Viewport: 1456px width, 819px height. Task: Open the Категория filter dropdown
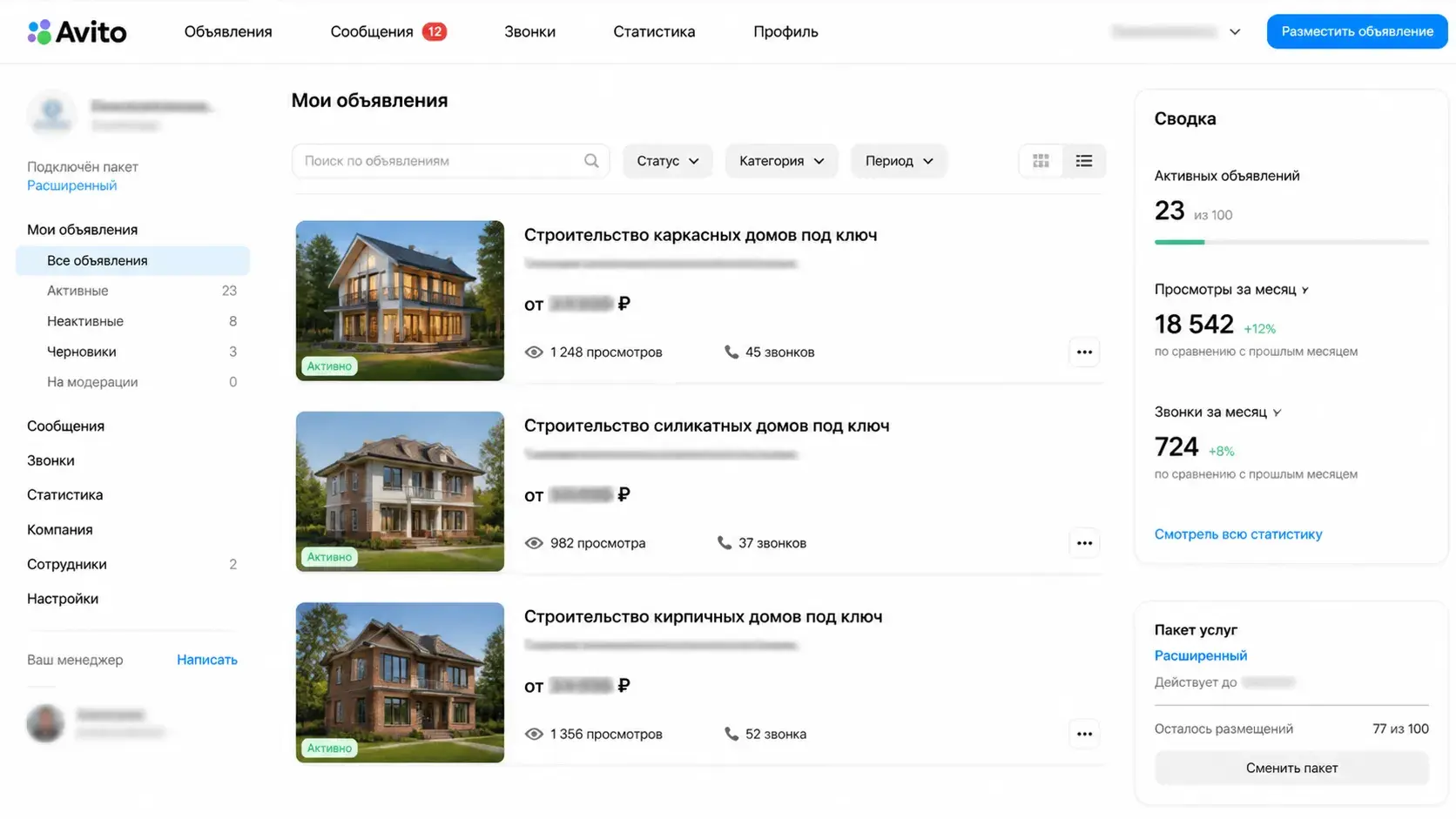[x=782, y=161]
